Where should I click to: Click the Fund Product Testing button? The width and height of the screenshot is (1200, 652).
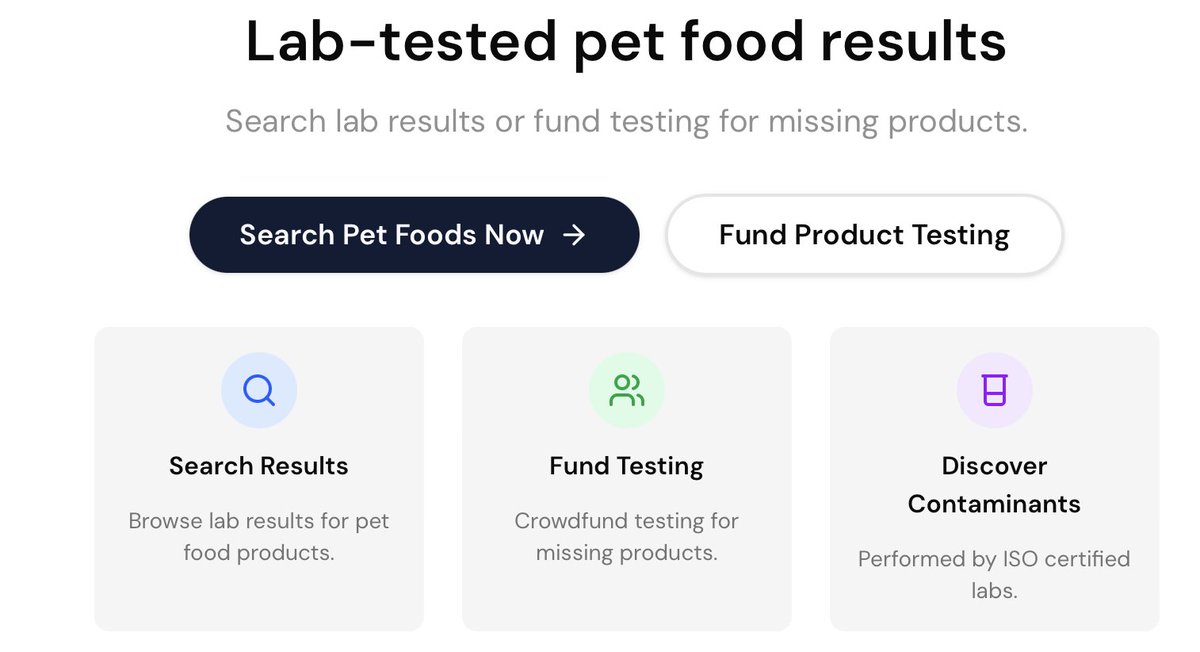(864, 235)
